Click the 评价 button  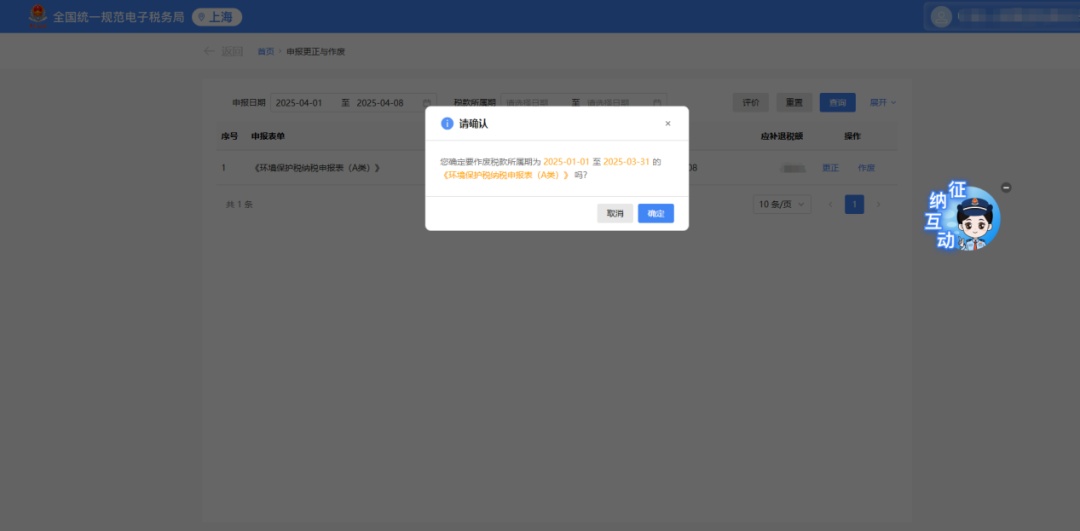pos(751,103)
